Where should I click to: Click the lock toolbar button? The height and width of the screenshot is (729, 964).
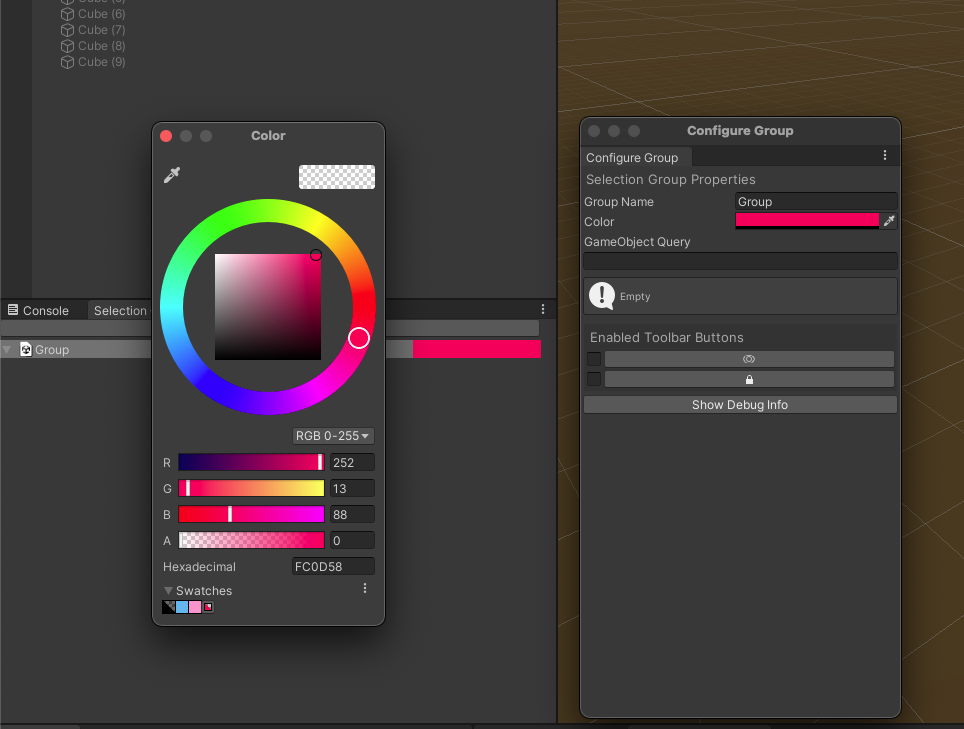tap(748, 378)
